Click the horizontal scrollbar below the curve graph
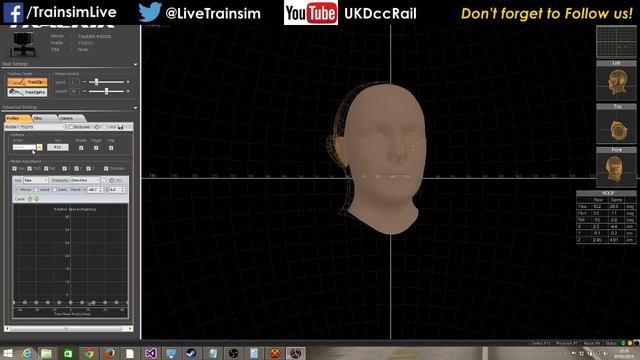This screenshot has height=360, width=640. click(69, 329)
